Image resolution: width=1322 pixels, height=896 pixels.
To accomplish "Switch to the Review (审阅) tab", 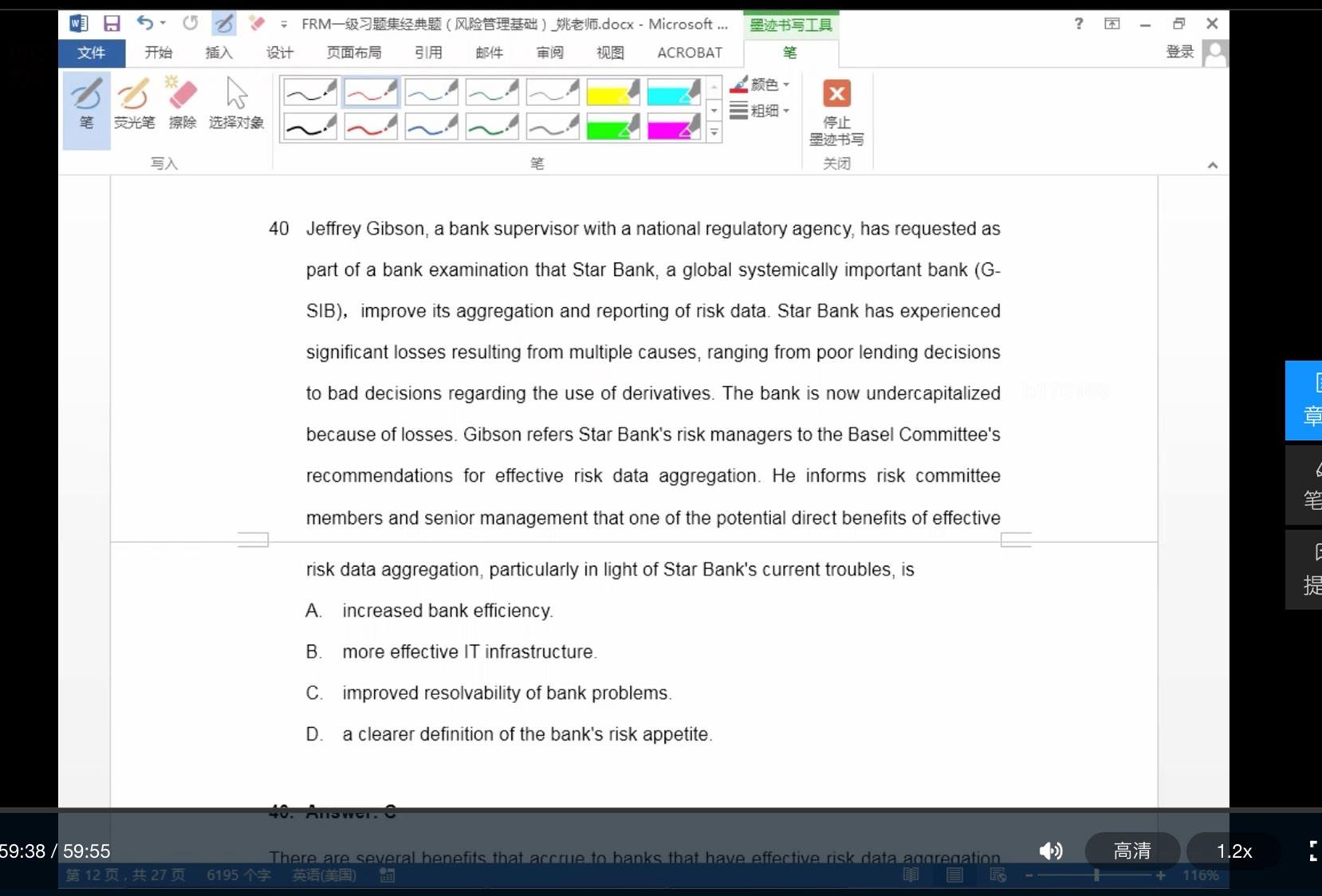I will pyautogui.click(x=549, y=53).
